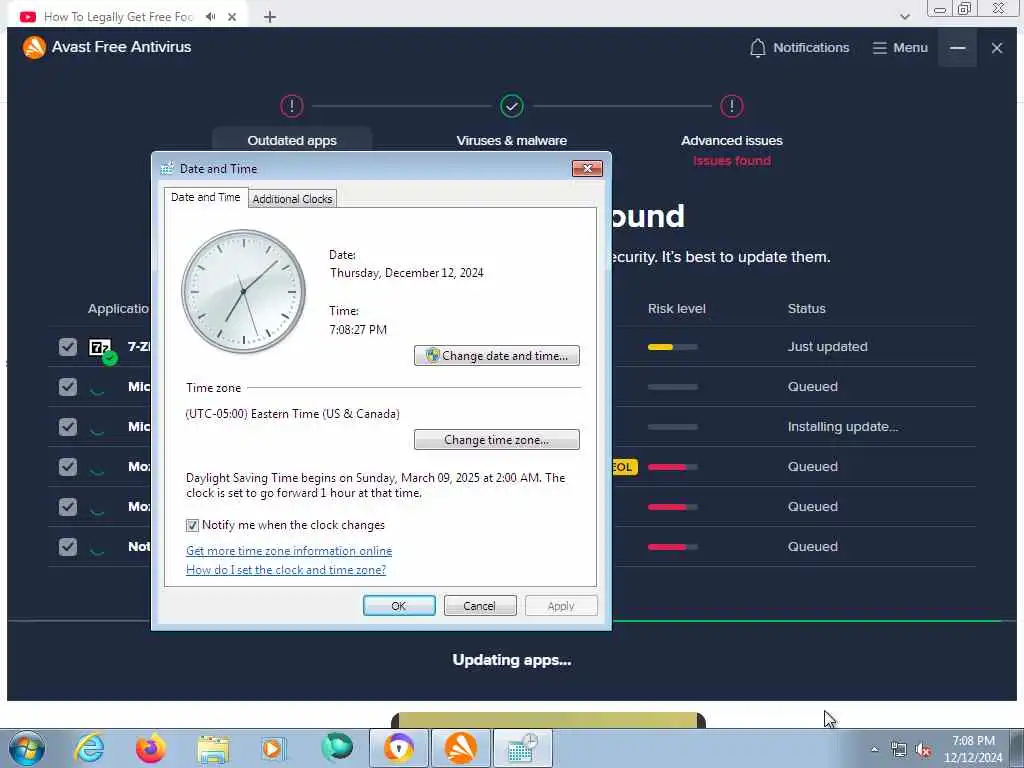
Task: Click the Eastern Time zone text
Action: pyautogui.click(x=293, y=414)
